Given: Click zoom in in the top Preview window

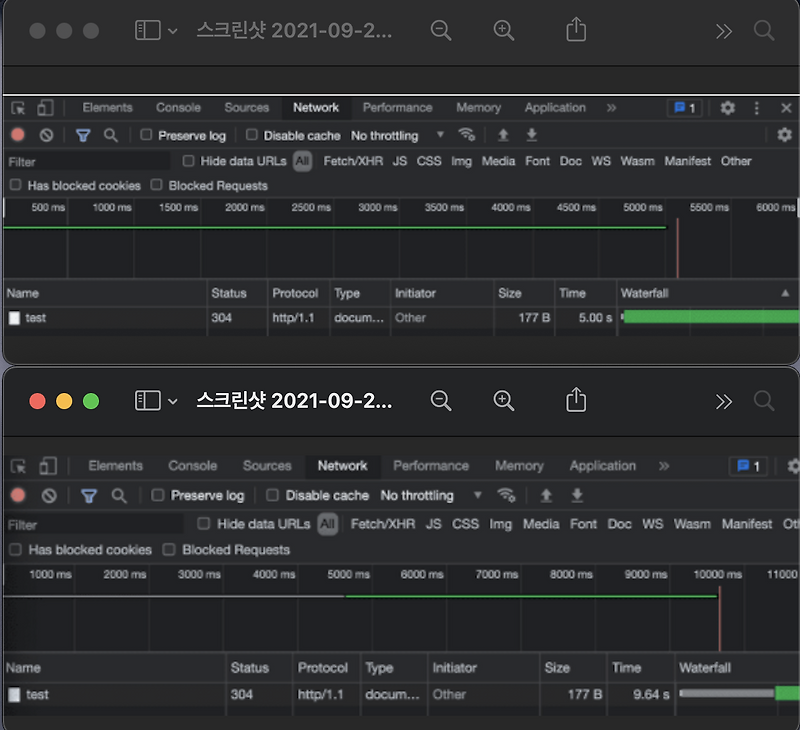Looking at the screenshot, I should tap(504, 31).
